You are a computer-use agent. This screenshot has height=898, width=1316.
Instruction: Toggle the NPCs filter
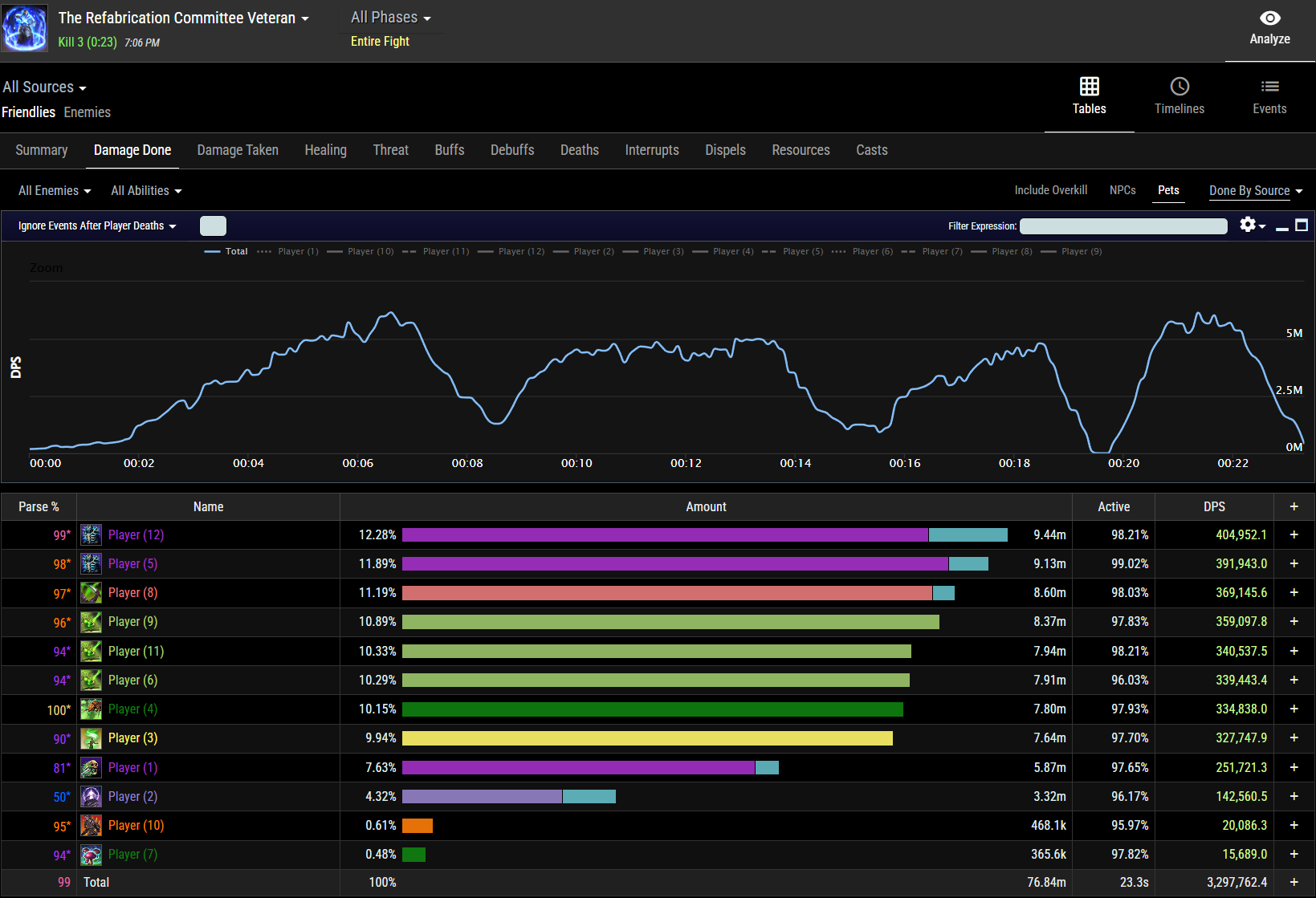coord(1122,190)
